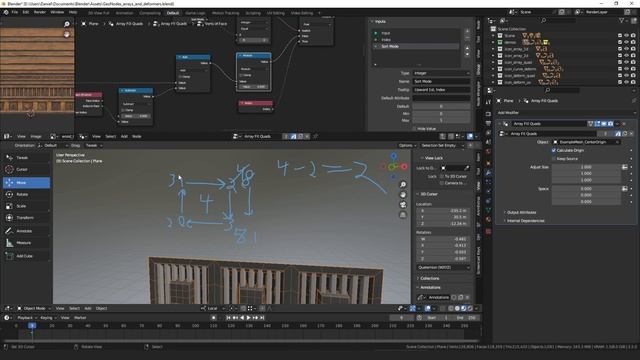Select the Rotate tool

pos(27,194)
